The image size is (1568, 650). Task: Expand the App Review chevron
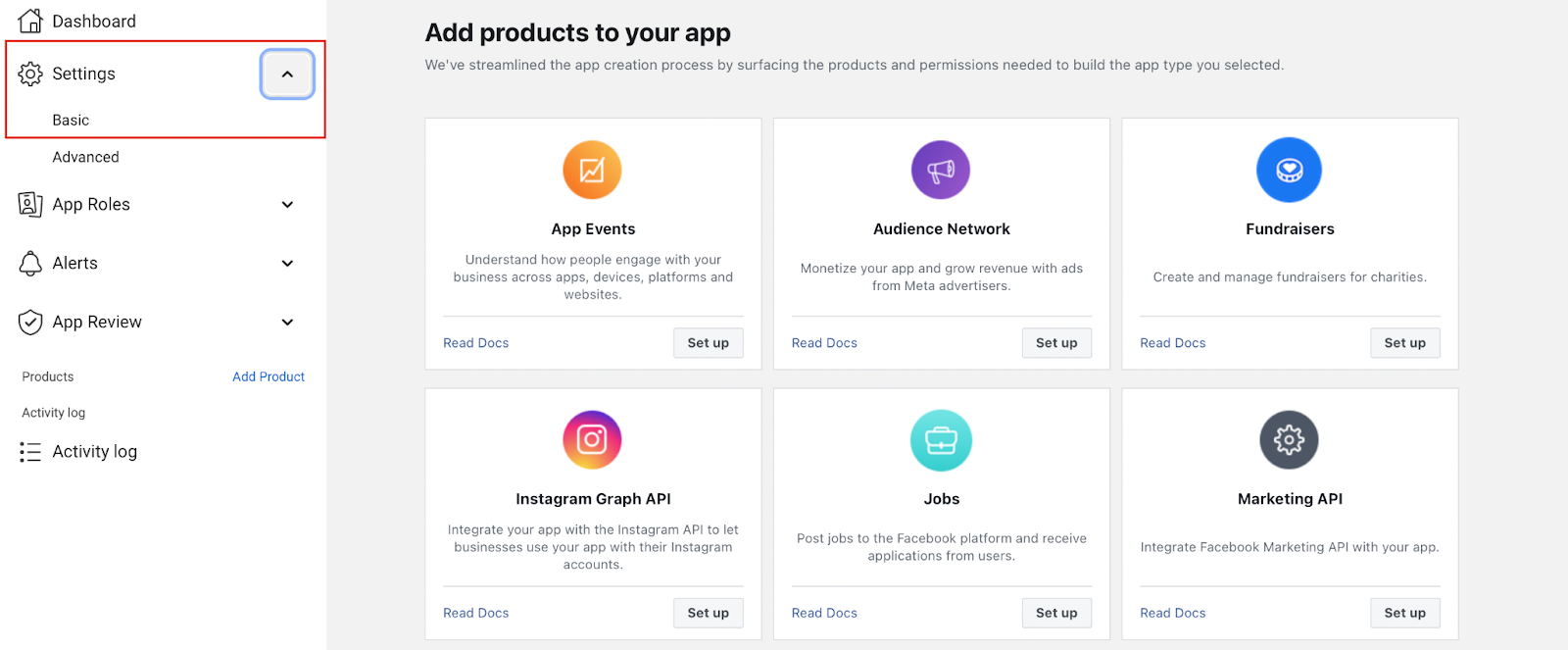pos(287,323)
